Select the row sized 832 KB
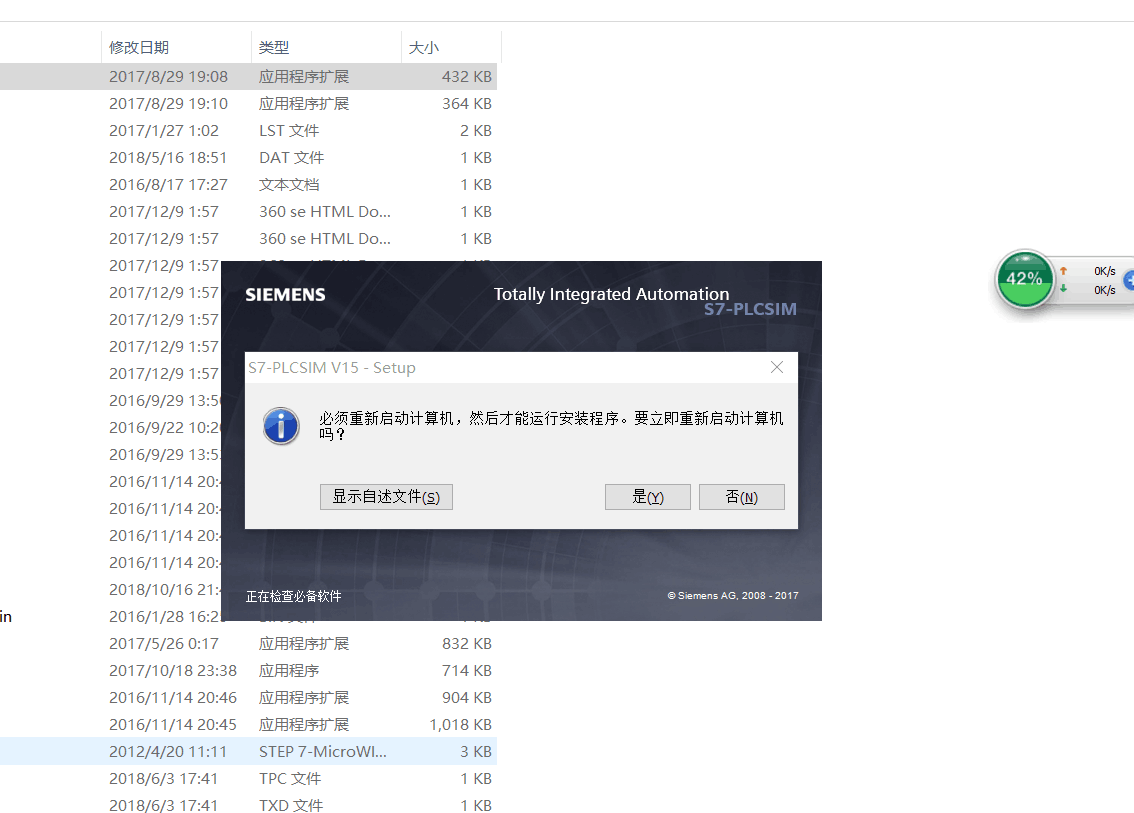The width and height of the screenshot is (1134, 813). tap(248, 644)
